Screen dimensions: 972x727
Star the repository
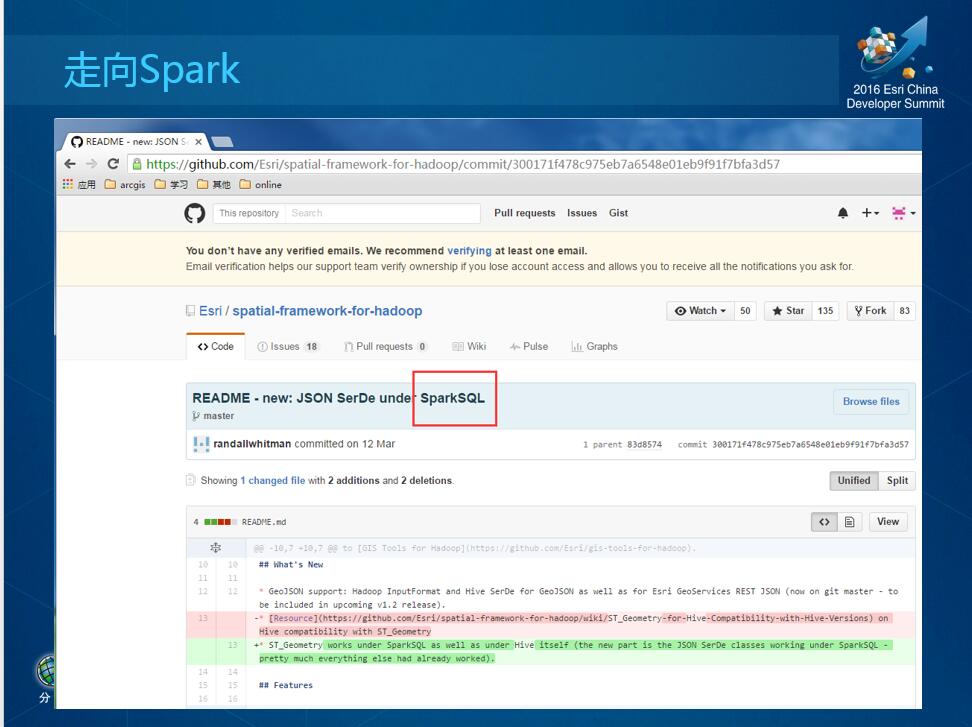tap(788, 311)
